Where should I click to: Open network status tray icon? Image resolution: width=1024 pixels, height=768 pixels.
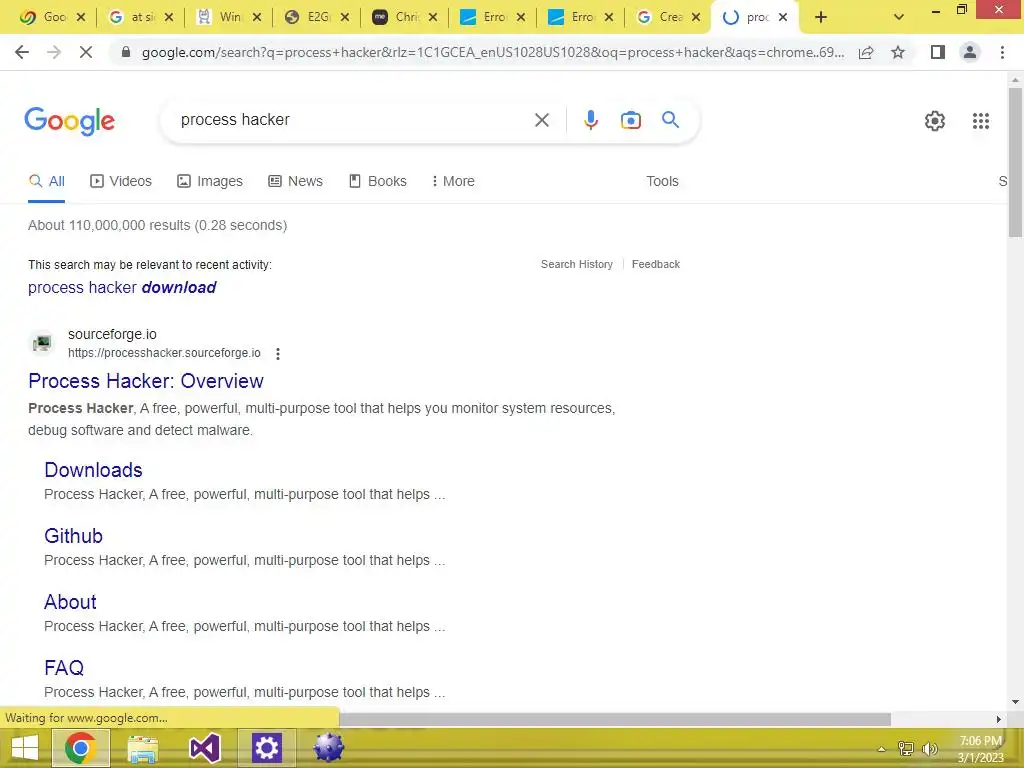(906, 749)
